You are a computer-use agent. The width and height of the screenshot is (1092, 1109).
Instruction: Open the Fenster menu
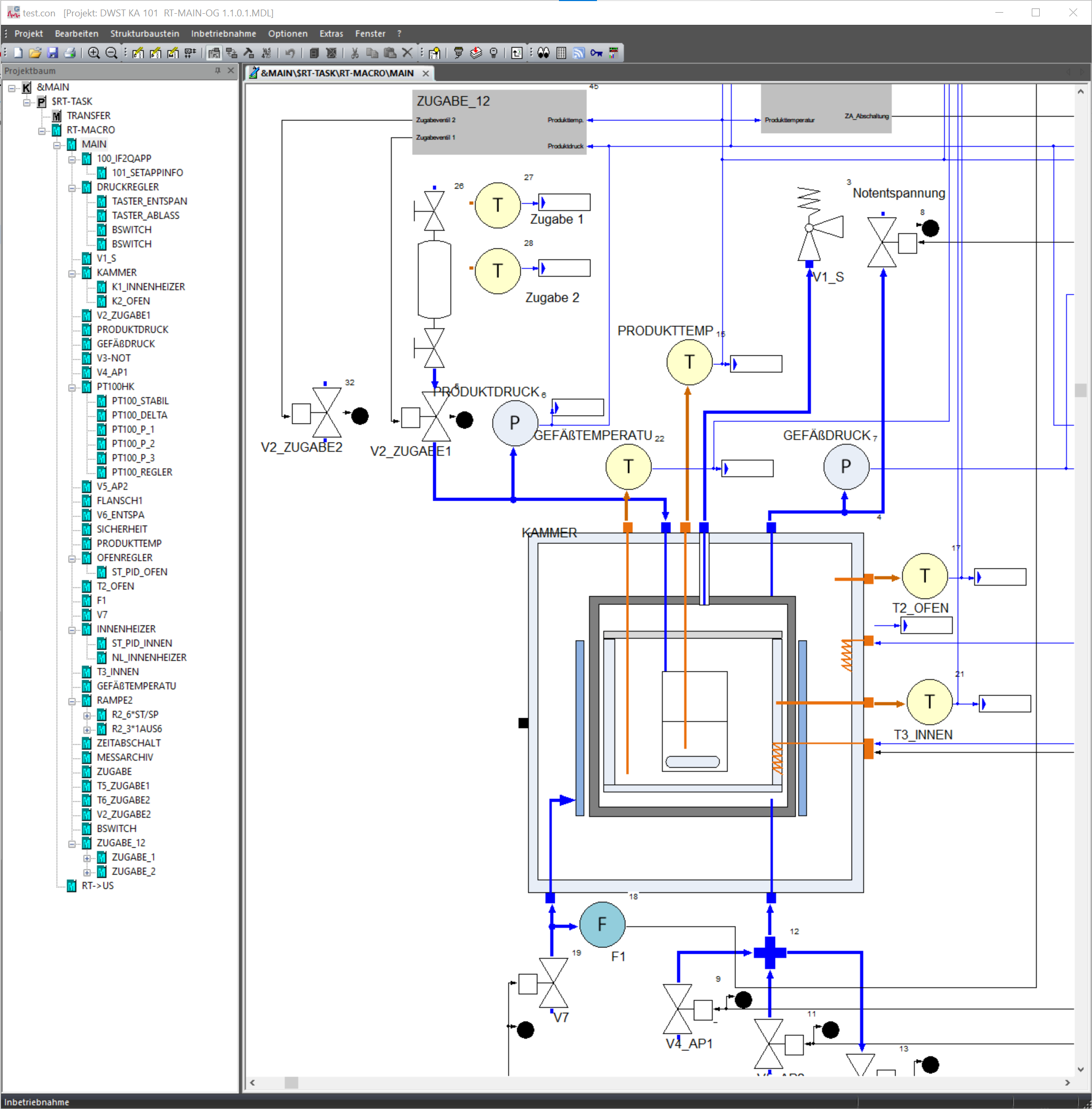click(x=370, y=34)
